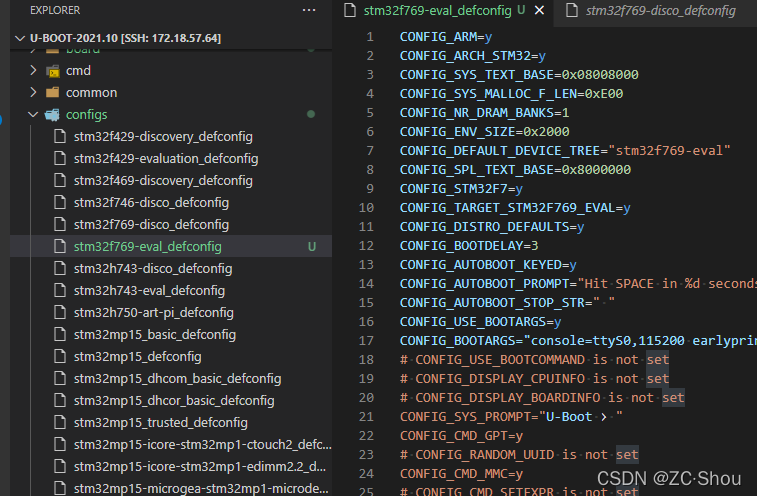Image resolution: width=757 pixels, height=496 pixels.
Task: Click CONFIG_SYS_MALLOC_F_LEN=0xE00 line
Action: (x=511, y=94)
